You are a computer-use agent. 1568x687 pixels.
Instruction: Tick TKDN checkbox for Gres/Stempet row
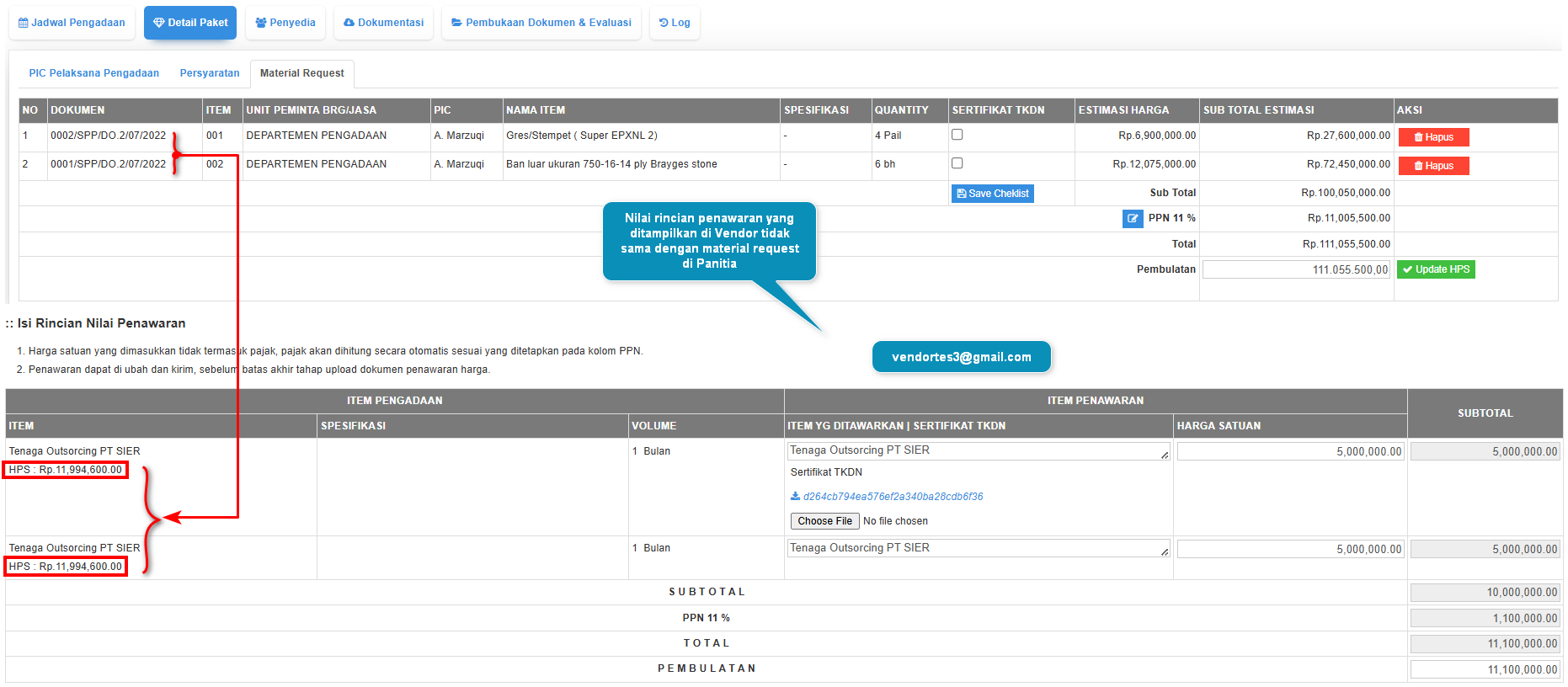point(957,135)
